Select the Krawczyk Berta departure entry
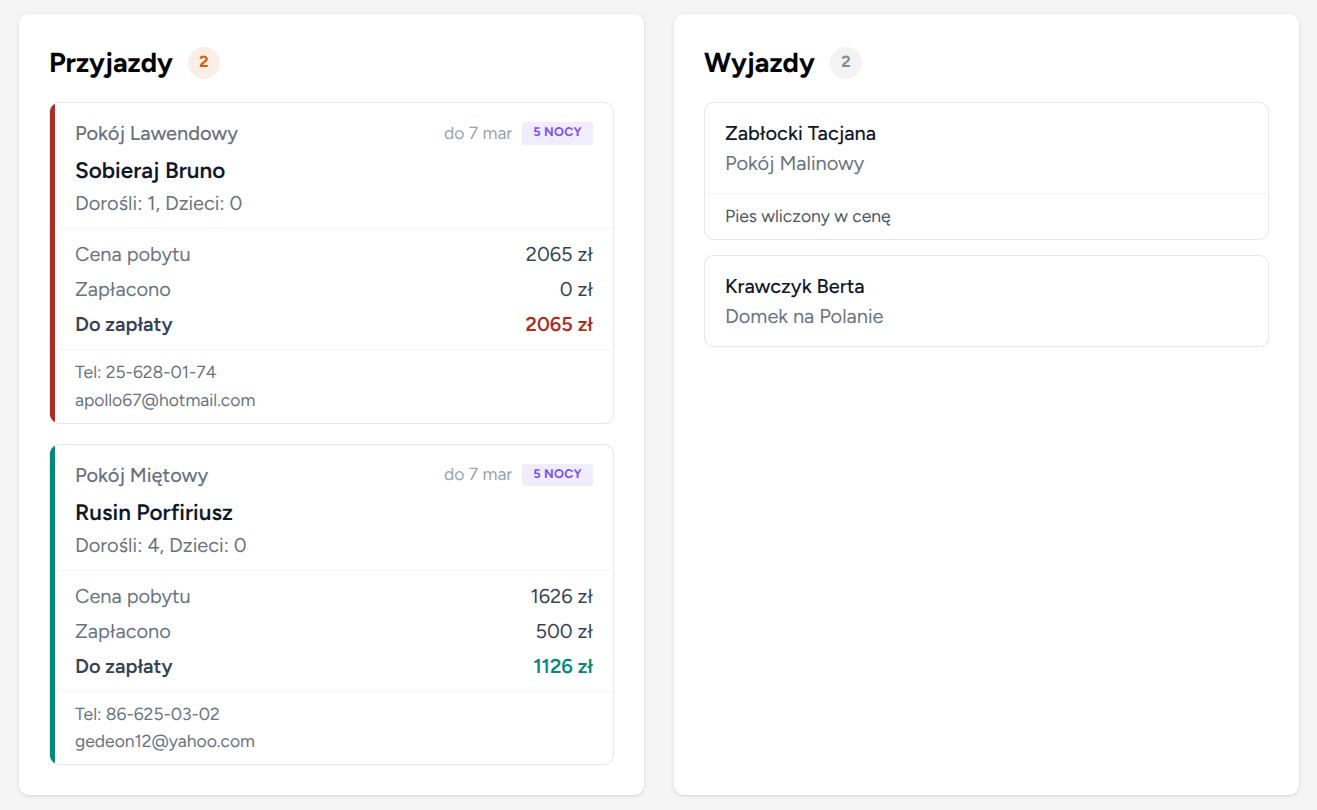The width and height of the screenshot is (1317, 810). 794,286
